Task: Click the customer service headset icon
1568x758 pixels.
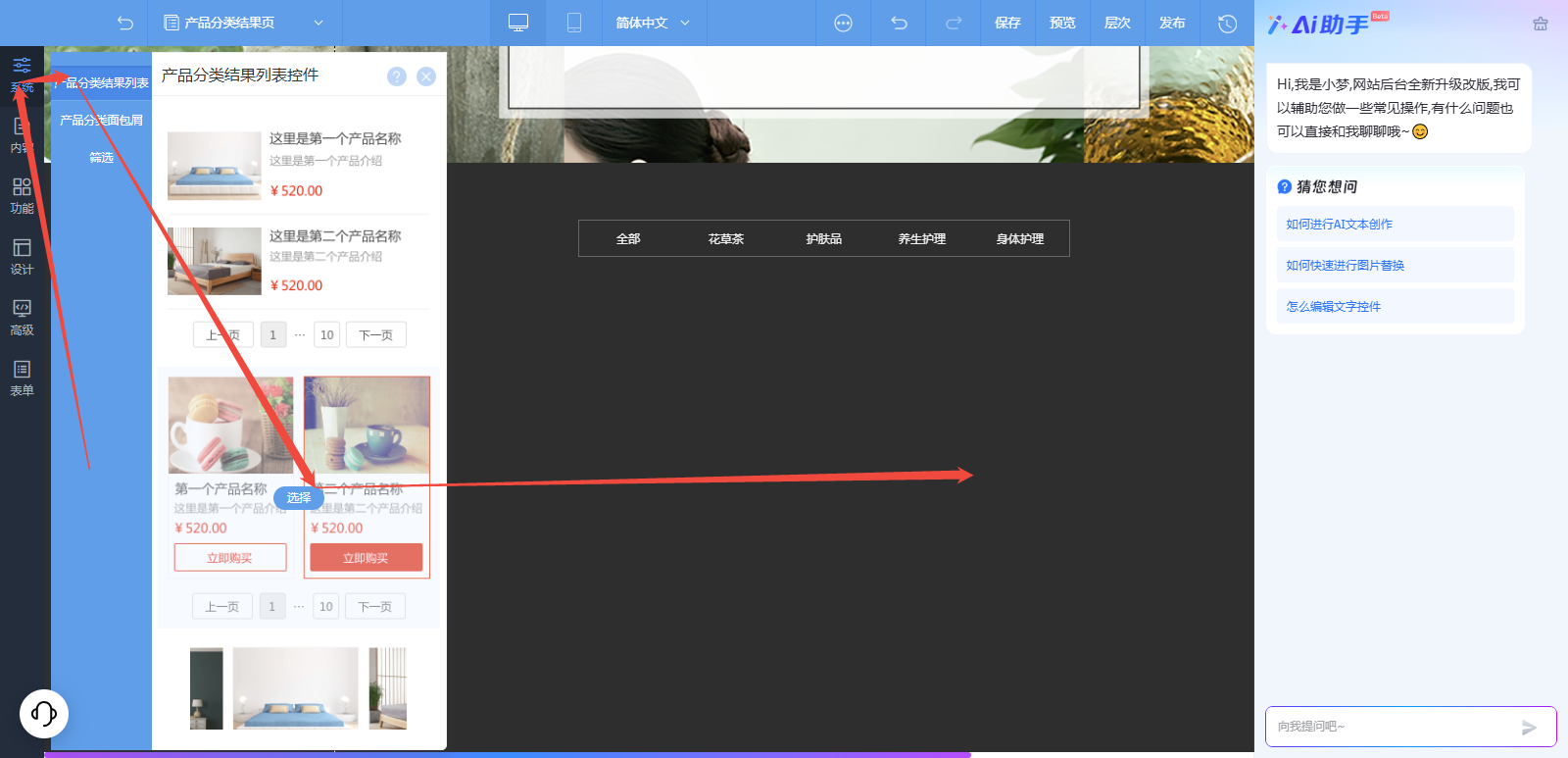Action: [44, 713]
